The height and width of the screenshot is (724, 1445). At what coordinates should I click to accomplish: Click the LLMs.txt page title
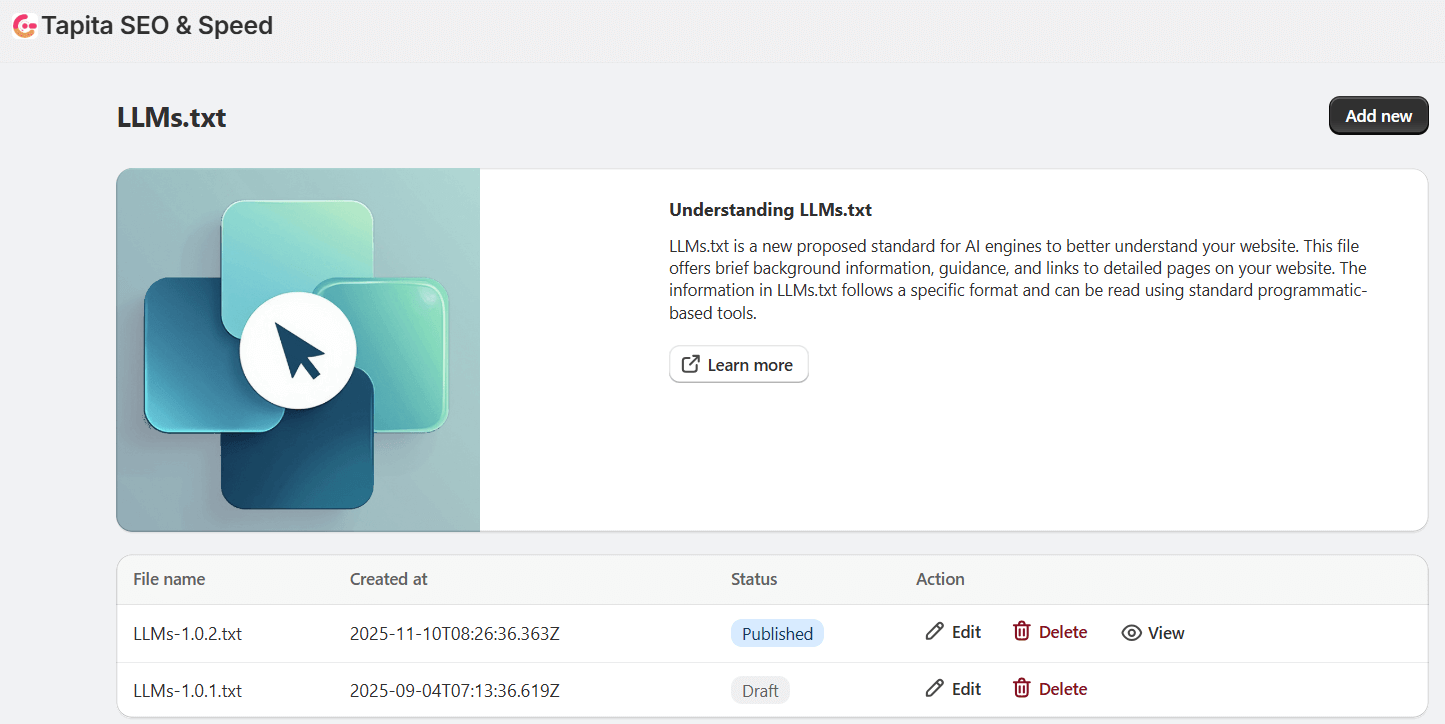(x=171, y=117)
